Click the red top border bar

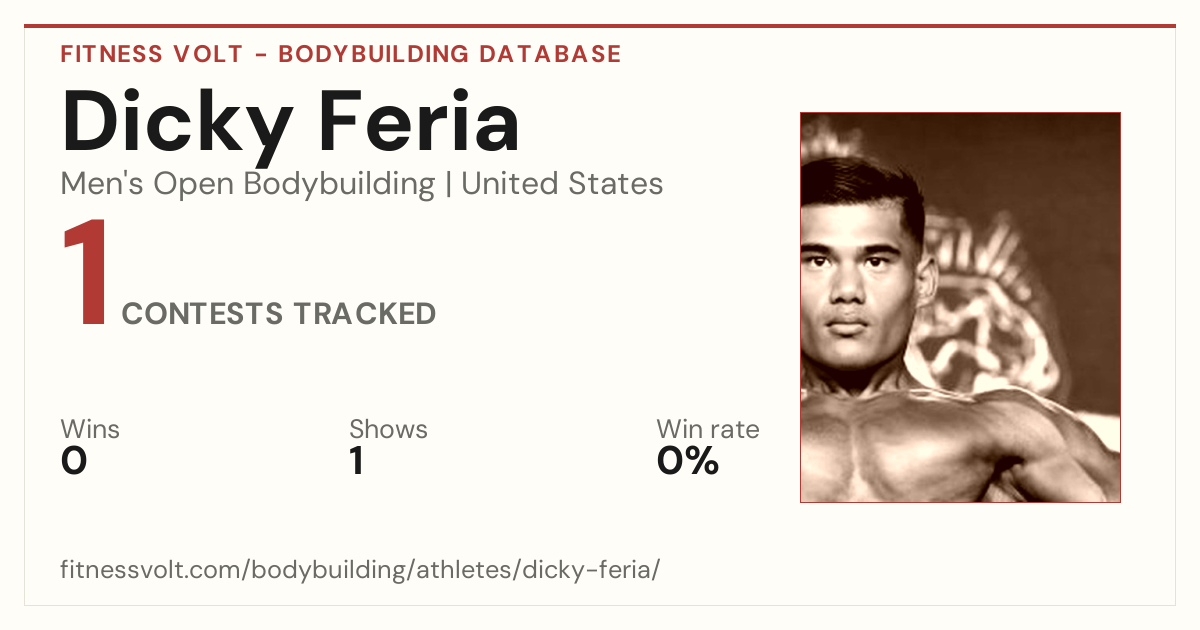[600, 26]
